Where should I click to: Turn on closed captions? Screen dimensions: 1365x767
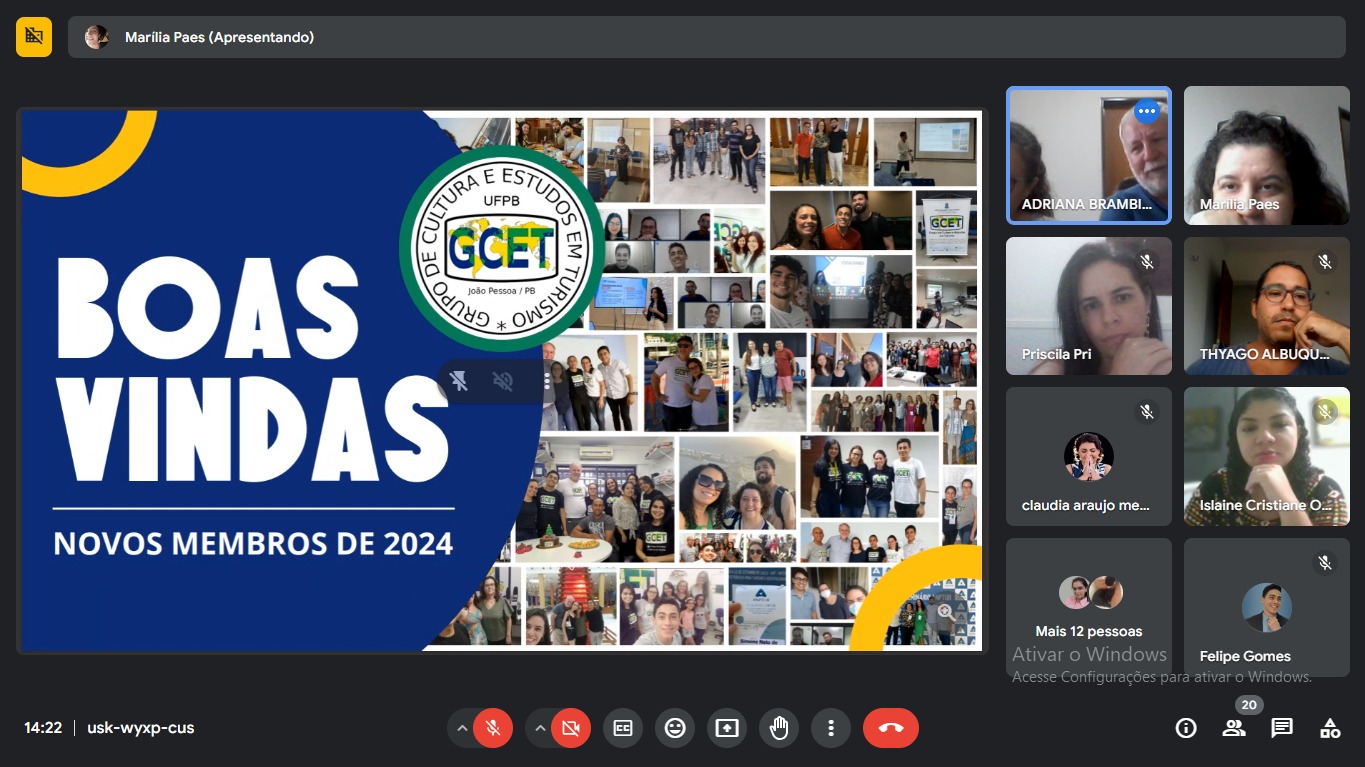point(623,728)
